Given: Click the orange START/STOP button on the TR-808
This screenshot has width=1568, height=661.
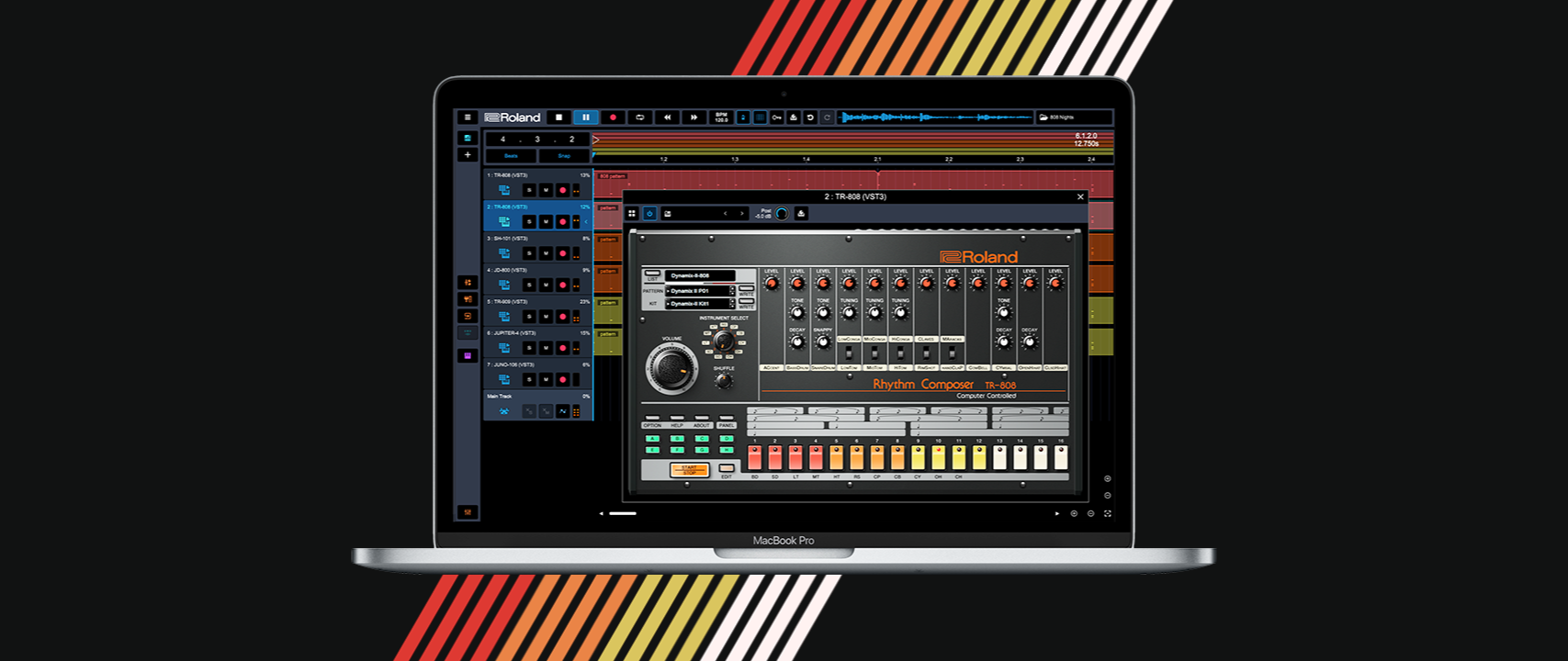Looking at the screenshot, I should coord(689,470).
